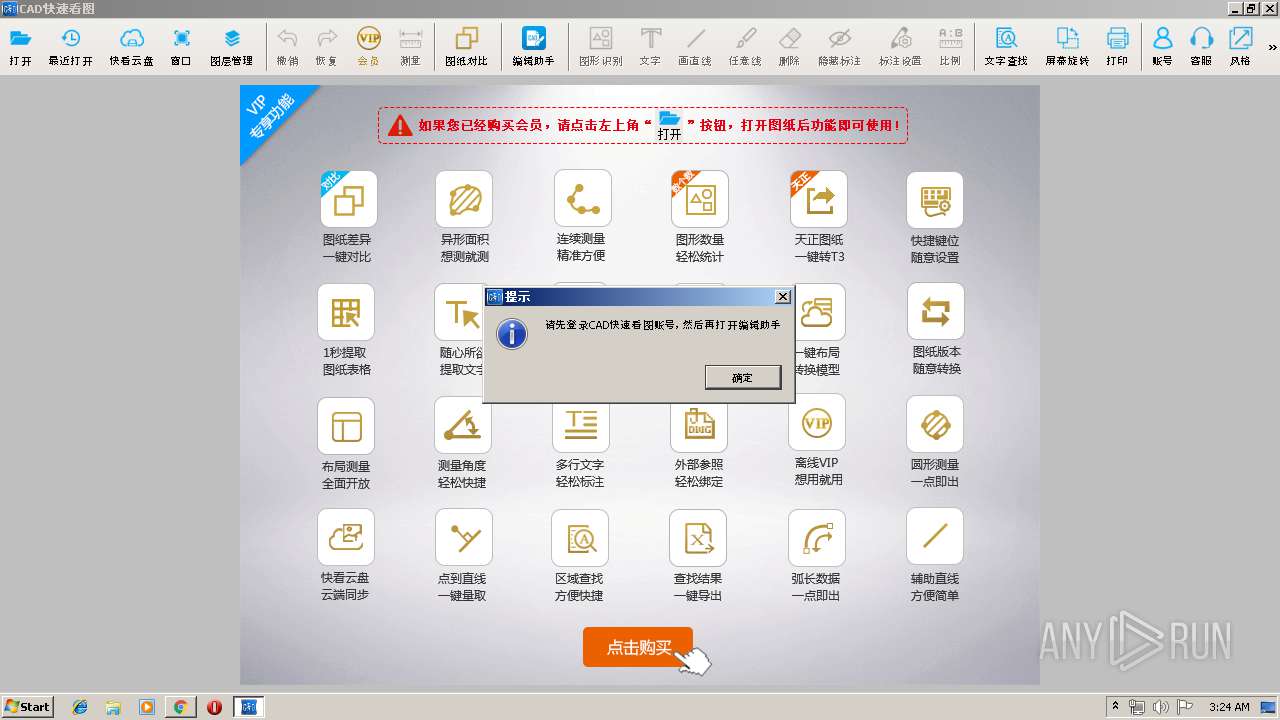
Task: Open the 风格 style icon
Action: tap(1240, 46)
